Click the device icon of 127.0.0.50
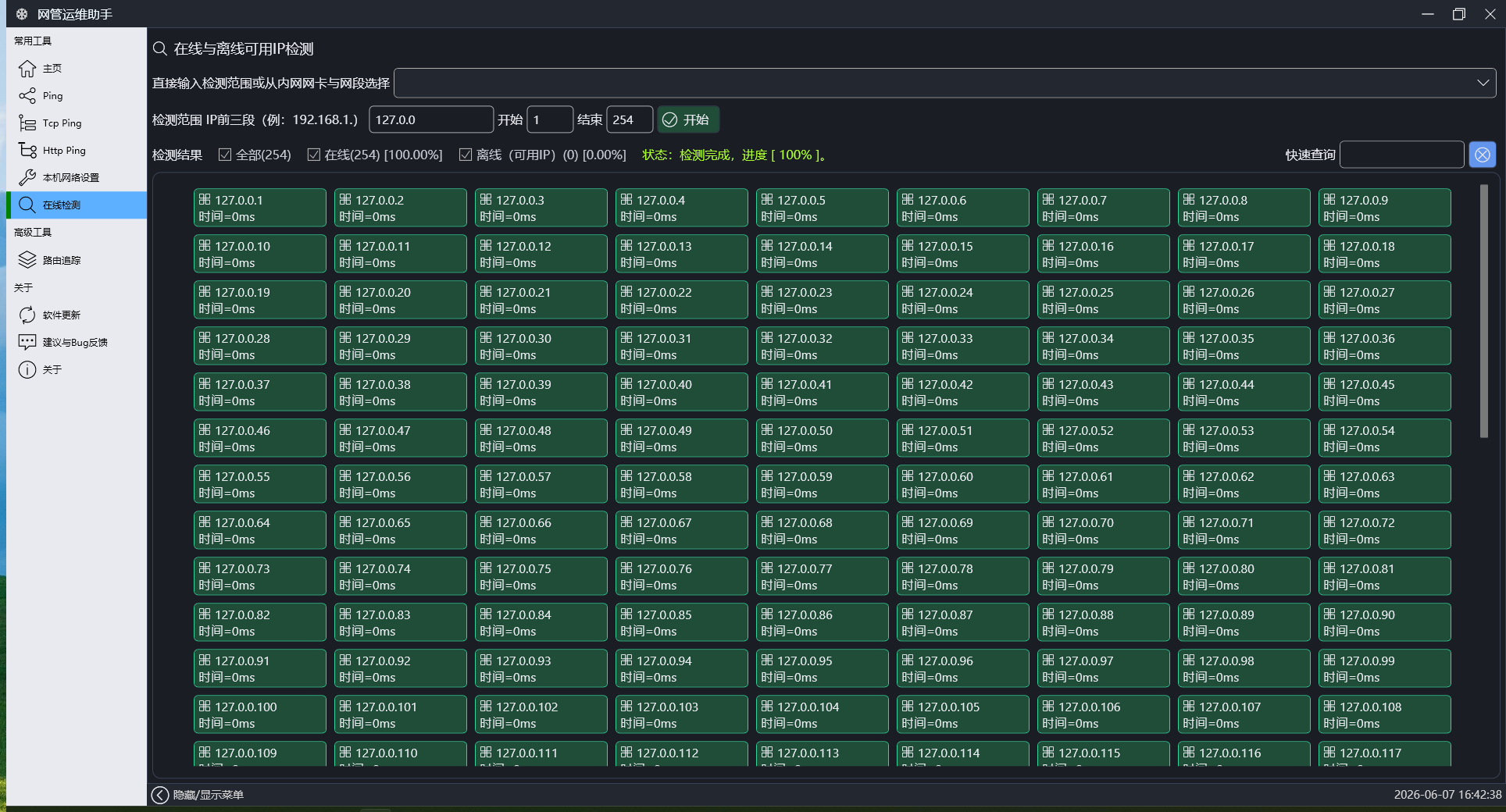The image size is (1506, 812). pos(767,430)
